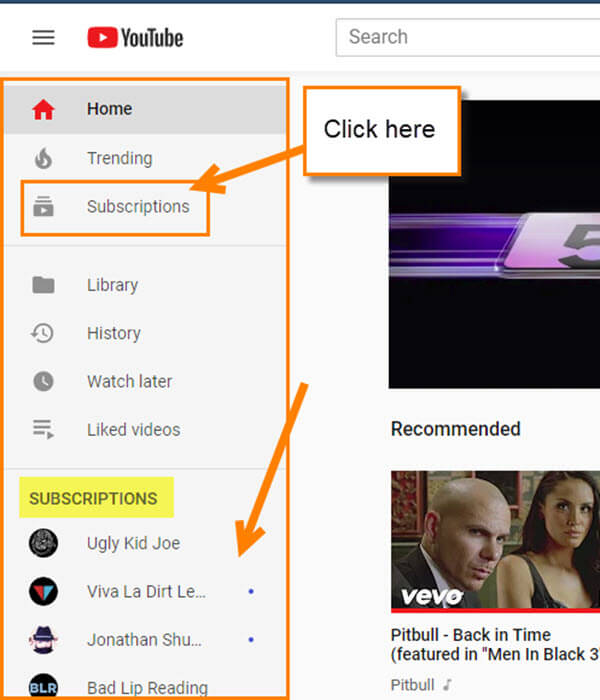Open Trending via the flame icon

click(x=43, y=158)
